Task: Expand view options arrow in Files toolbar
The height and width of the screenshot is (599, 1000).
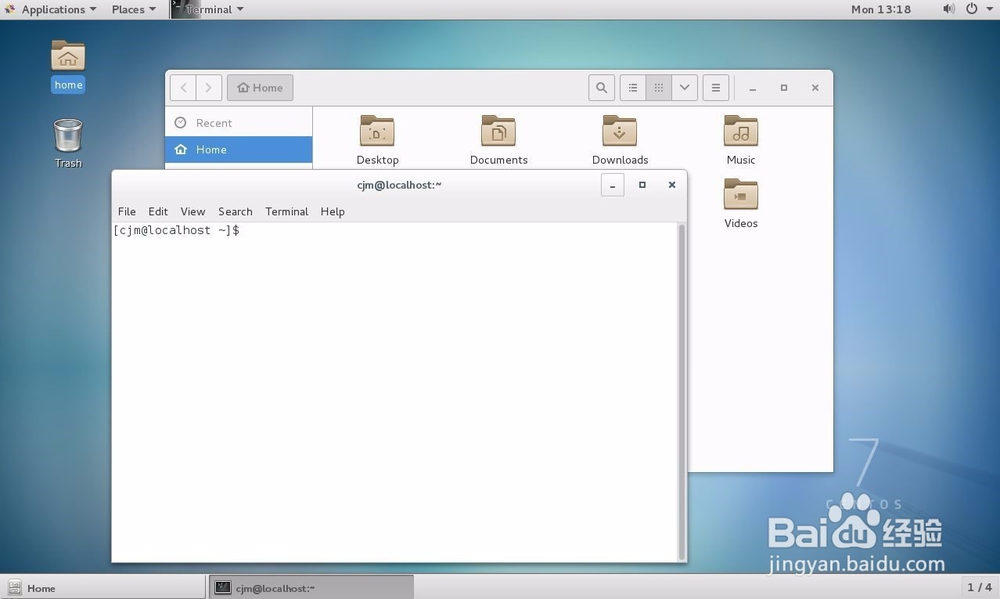Action: (684, 87)
